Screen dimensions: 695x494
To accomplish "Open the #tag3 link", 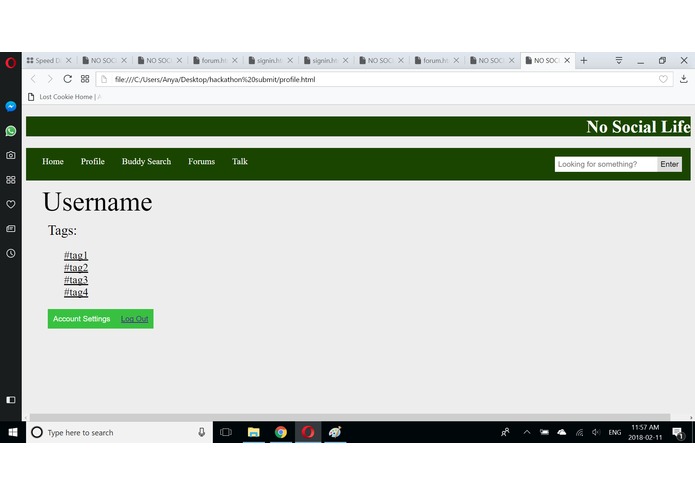I will [x=76, y=280].
